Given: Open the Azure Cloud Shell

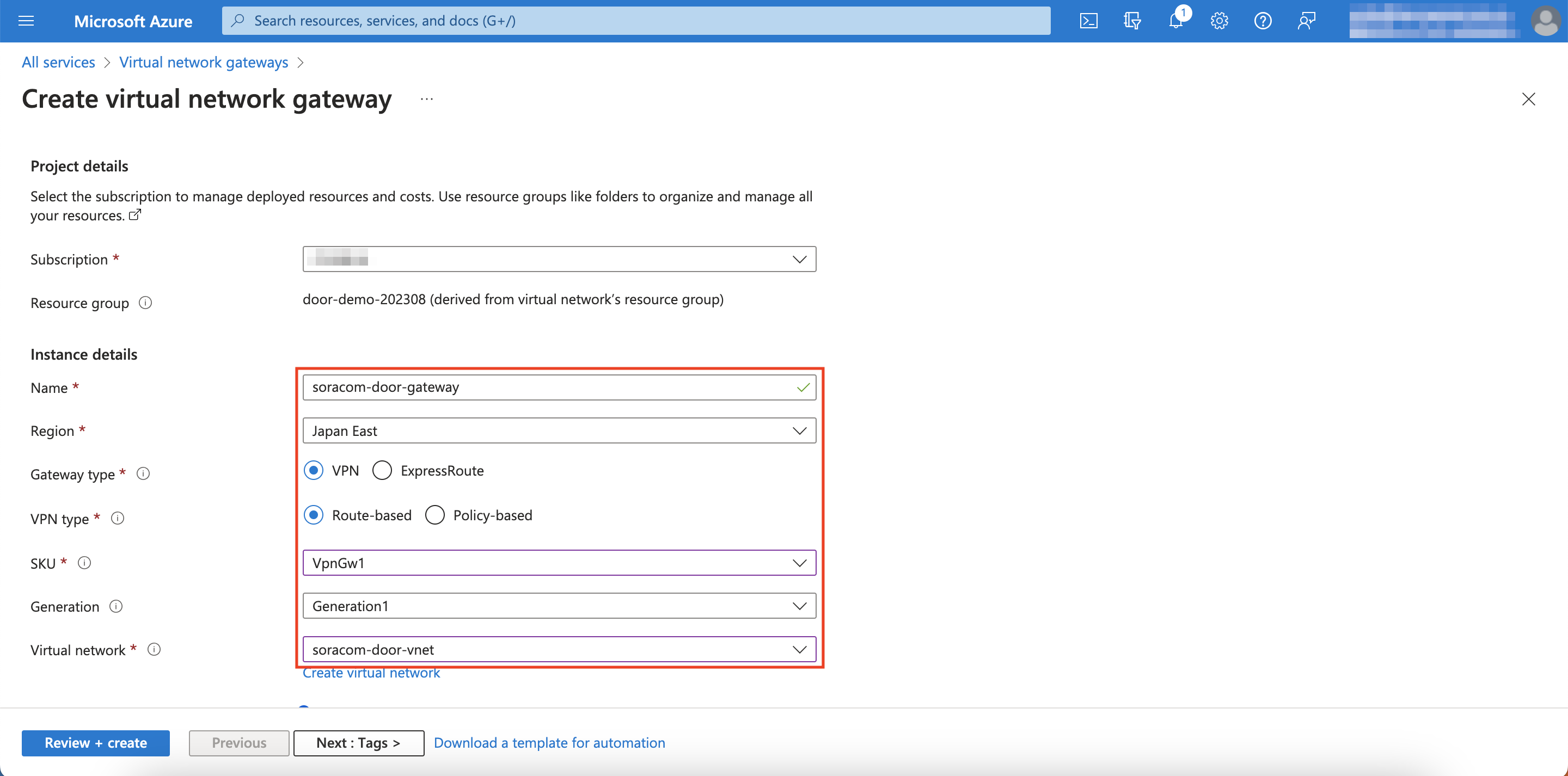Looking at the screenshot, I should [x=1088, y=20].
